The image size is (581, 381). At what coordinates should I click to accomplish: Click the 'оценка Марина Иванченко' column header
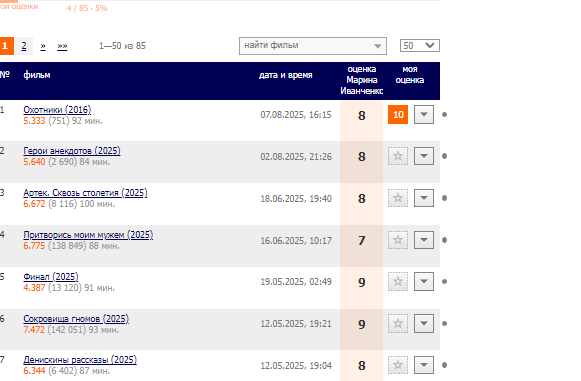click(x=362, y=80)
